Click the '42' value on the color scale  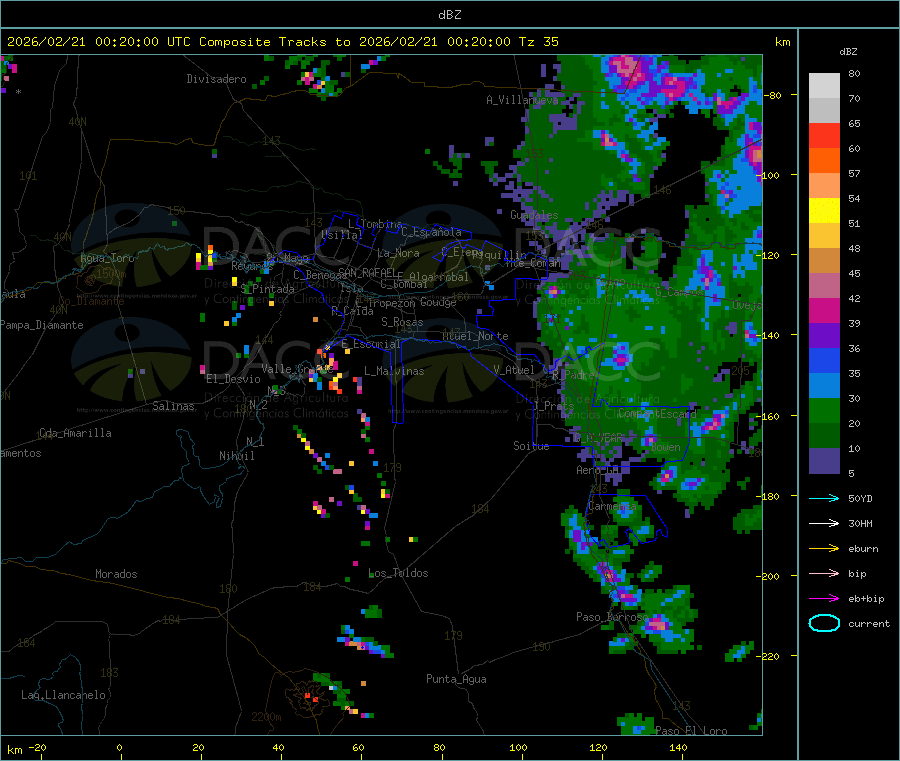[x=854, y=298]
